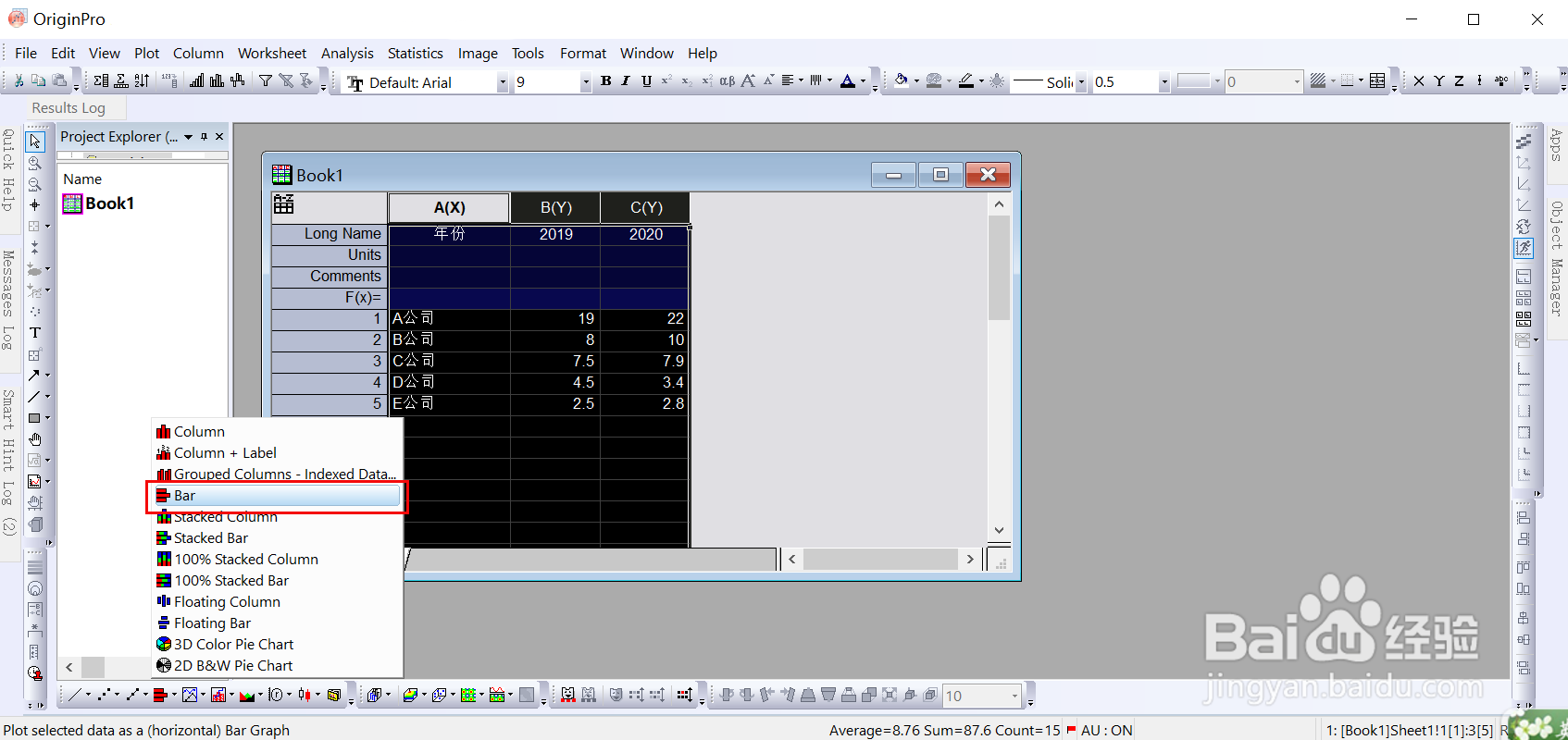Select the Text tool T icon

click(35, 333)
